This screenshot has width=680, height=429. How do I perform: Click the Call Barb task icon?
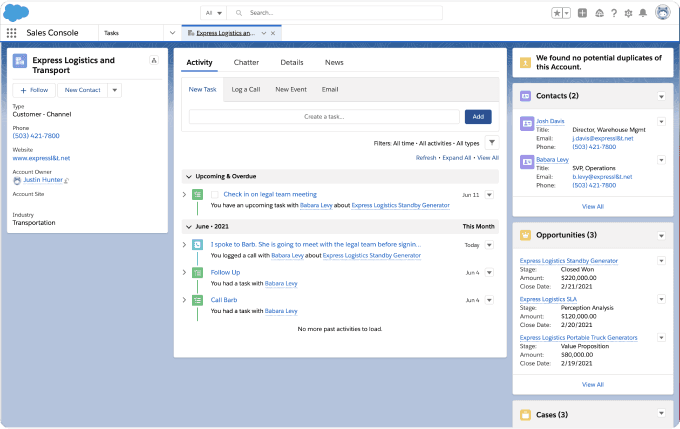pyautogui.click(x=197, y=300)
